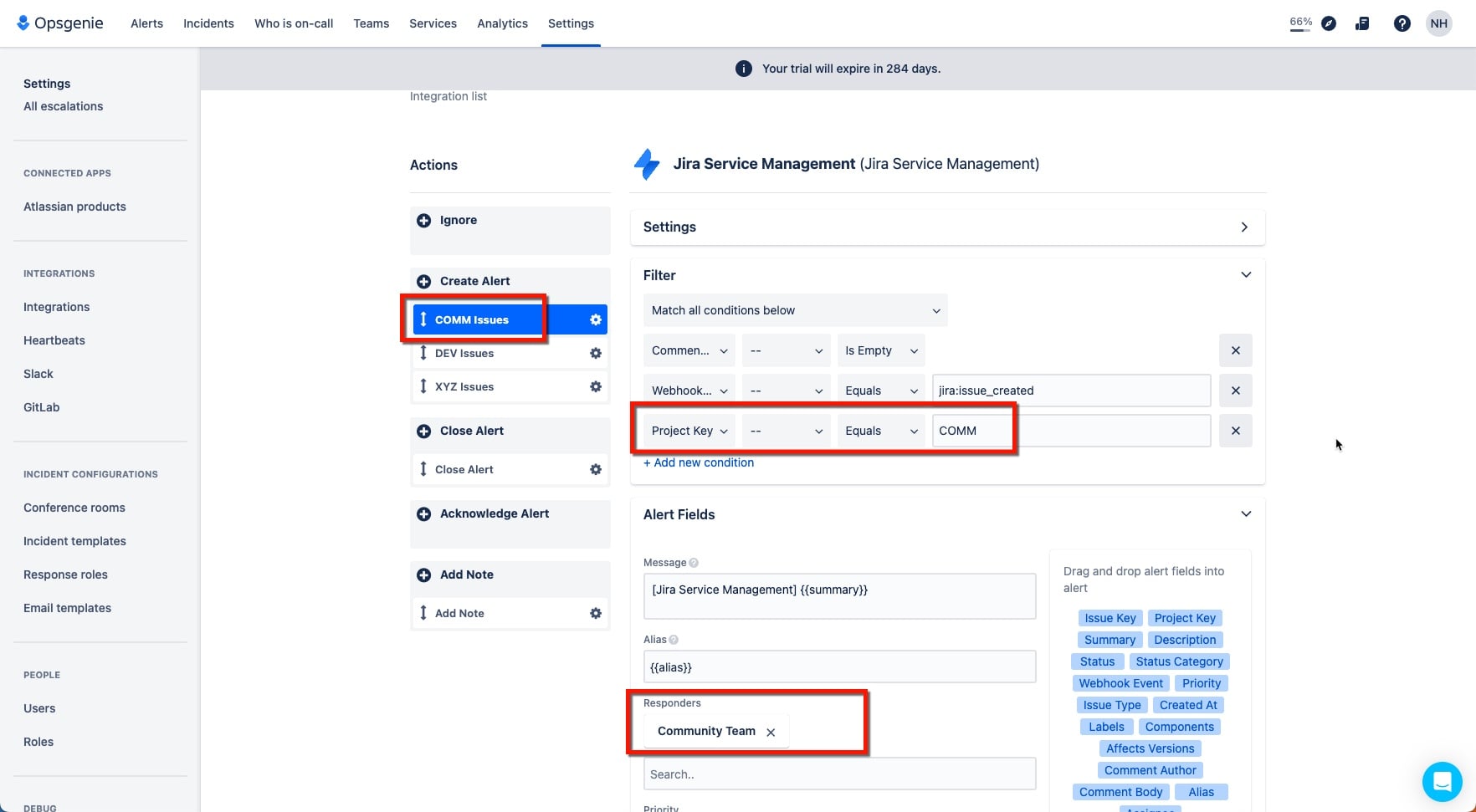The height and width of the screenshot is (812, 1476).
Task: Click plus icon beside Ignore action
Action: pyautogui.click(x=424, y=220)
